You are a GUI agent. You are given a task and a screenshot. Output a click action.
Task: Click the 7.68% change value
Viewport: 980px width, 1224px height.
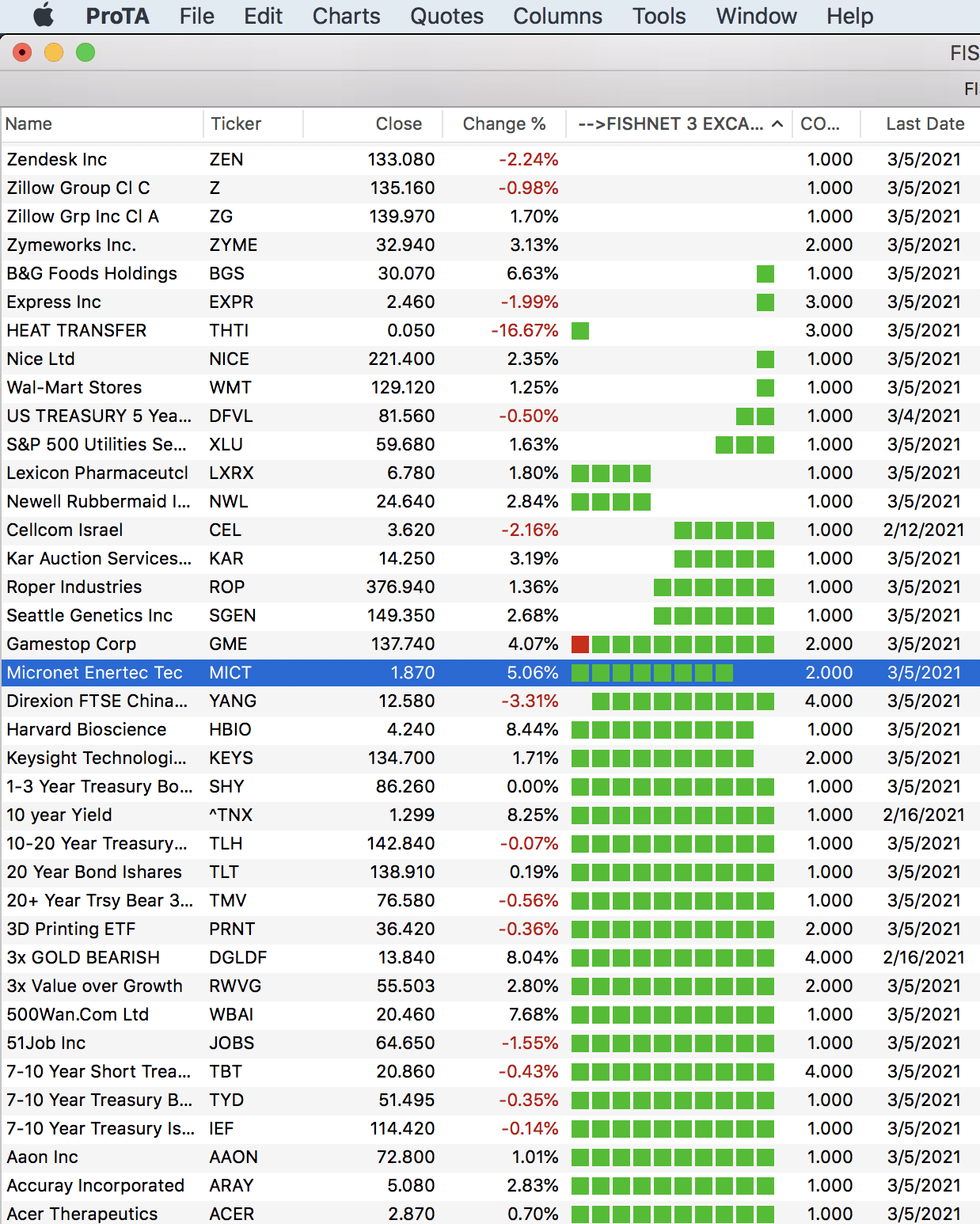533,1014
